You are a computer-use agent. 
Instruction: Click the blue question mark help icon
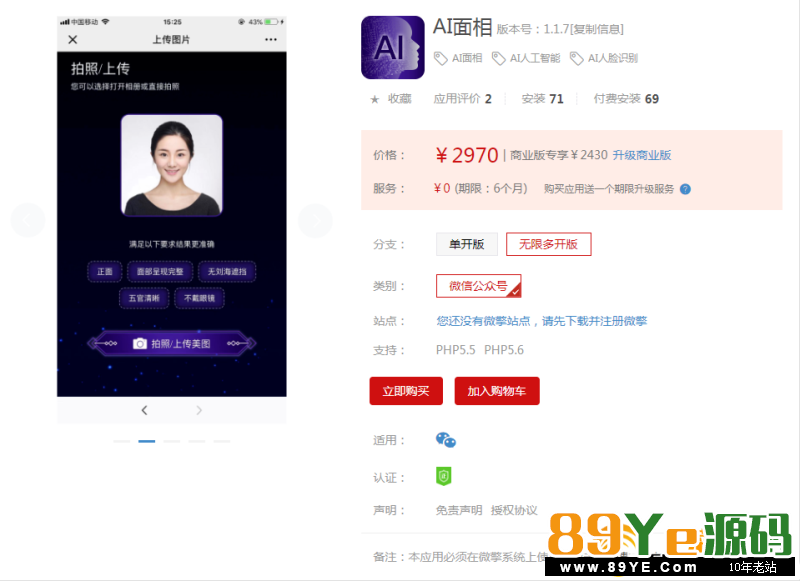(685, 189)
